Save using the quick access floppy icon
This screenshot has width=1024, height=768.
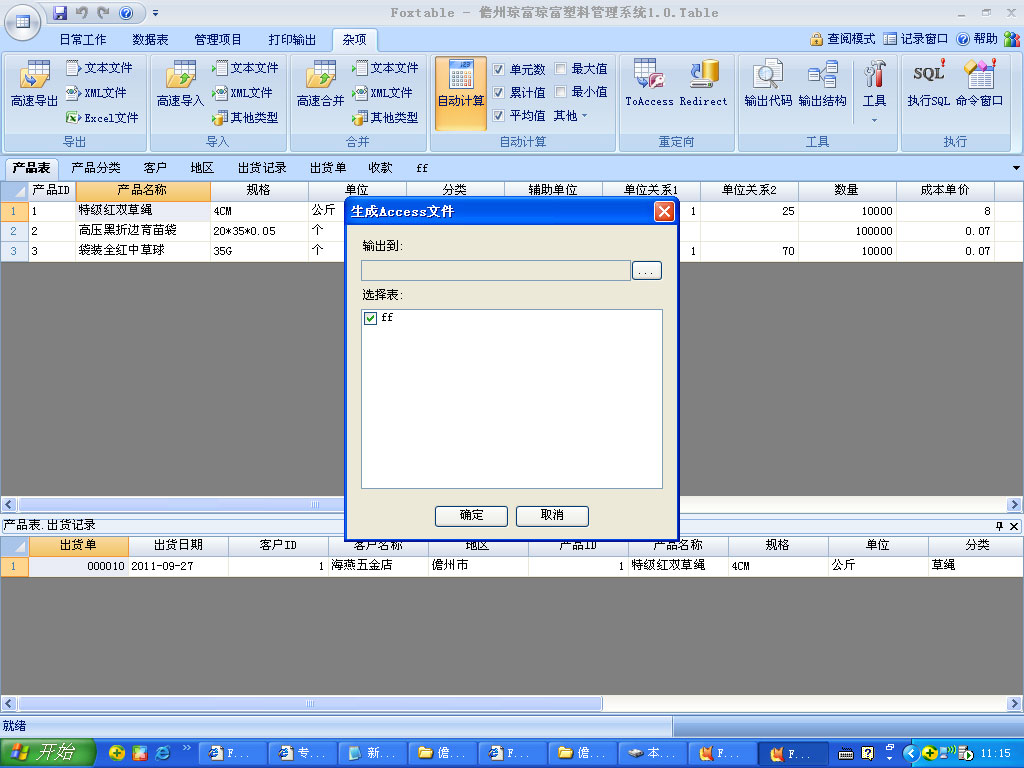coord(60,12)
